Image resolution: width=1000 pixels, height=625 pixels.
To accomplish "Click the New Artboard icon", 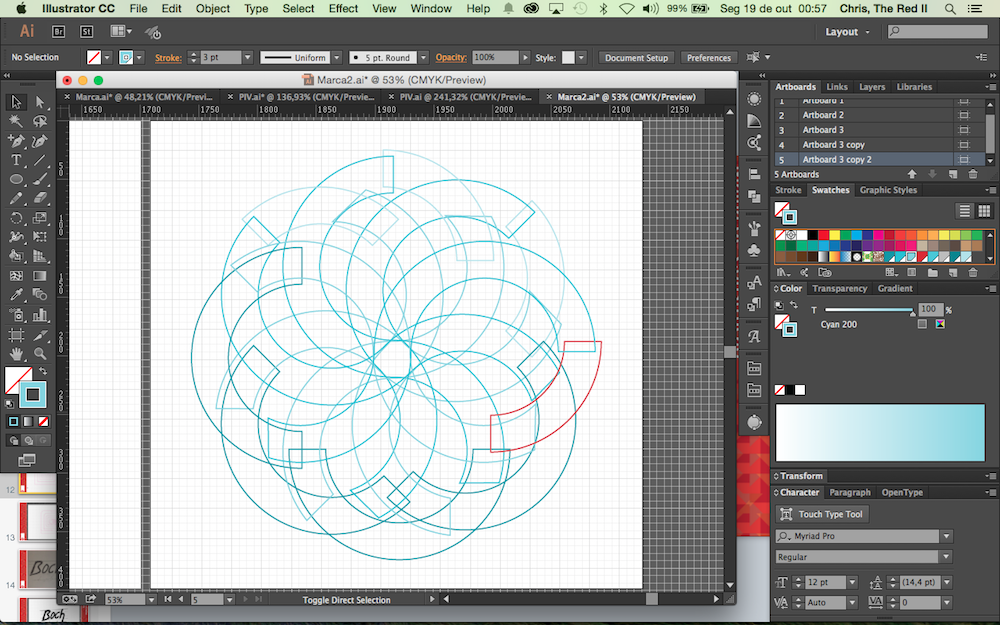I will tap(952, 174).
